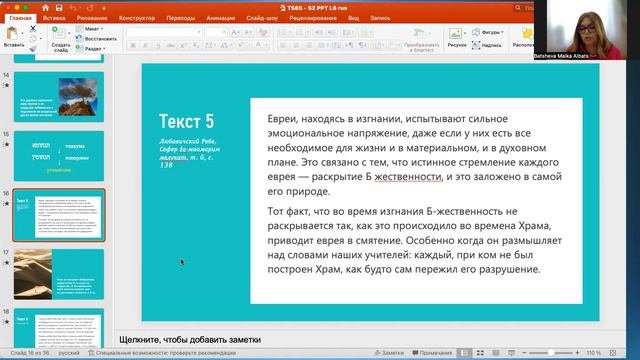Open the Рисунок dropdown arrow
Image resolution: width=640 pixels, height=360 pixels.
[465, 33]
